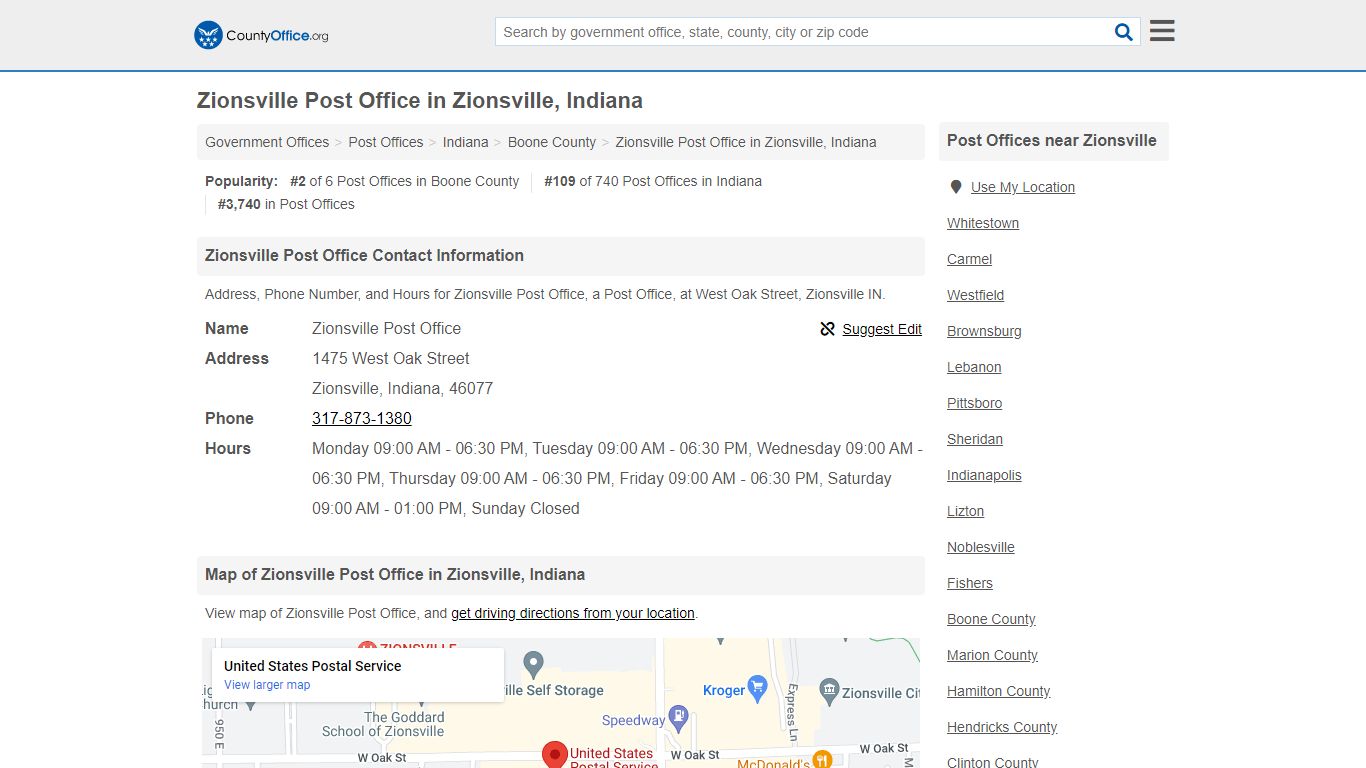Image resolution: width=1366 pixels, height=768 pixels.
Task: Click Post Offices near Zionsville heading
Action: pos(1052,141)
